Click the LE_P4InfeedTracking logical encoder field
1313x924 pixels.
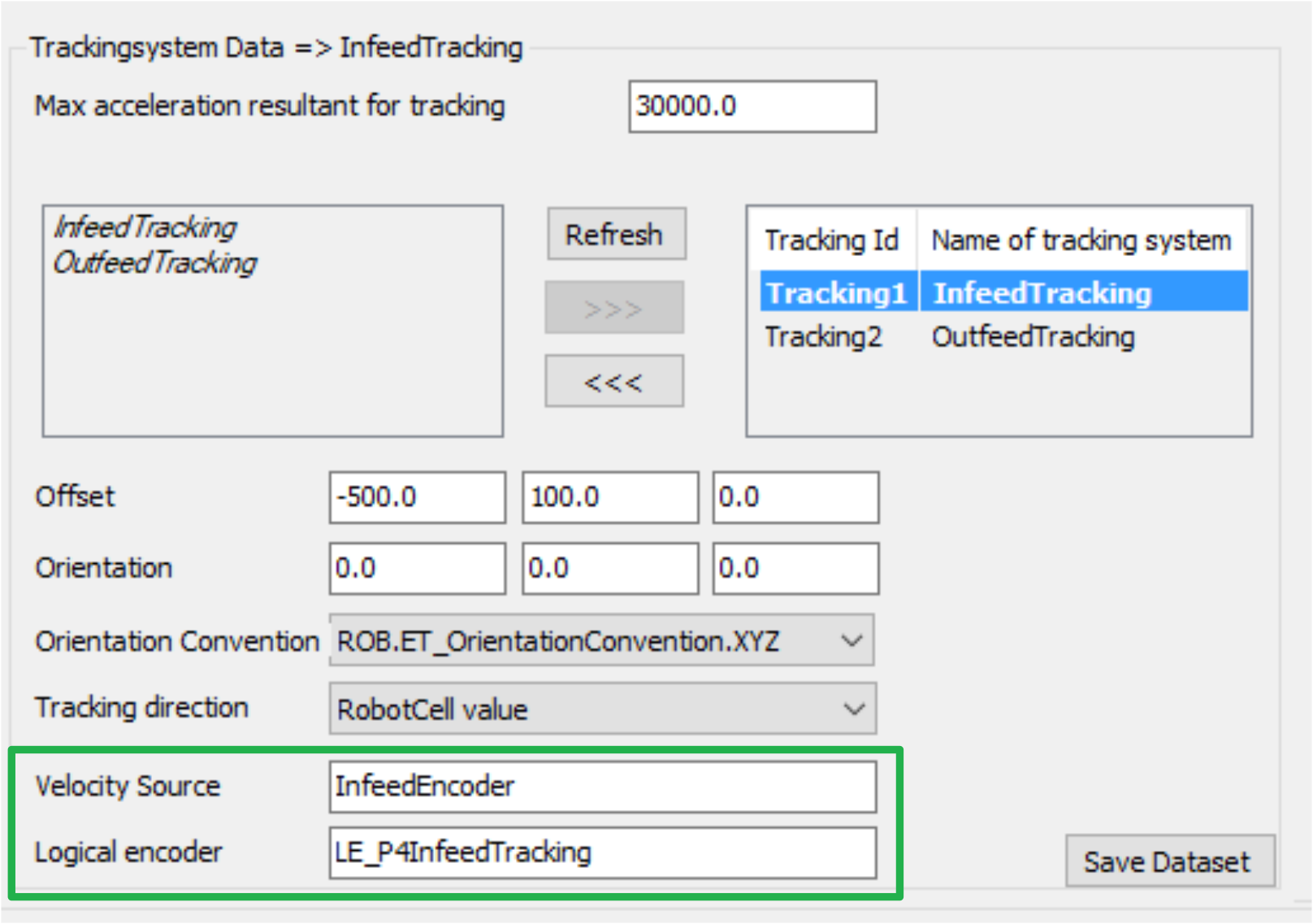click(x=601, y=852)
